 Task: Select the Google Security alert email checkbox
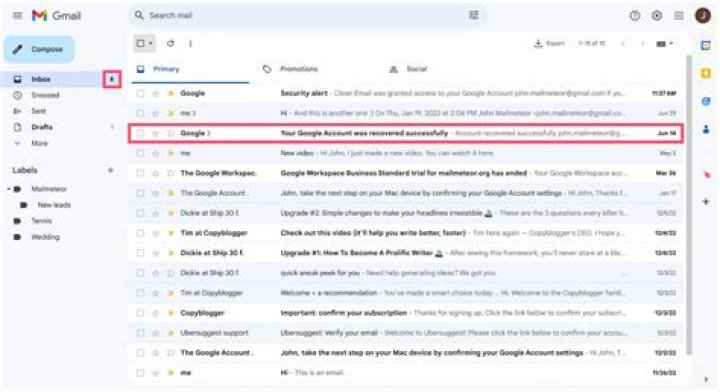pos(141,93)
